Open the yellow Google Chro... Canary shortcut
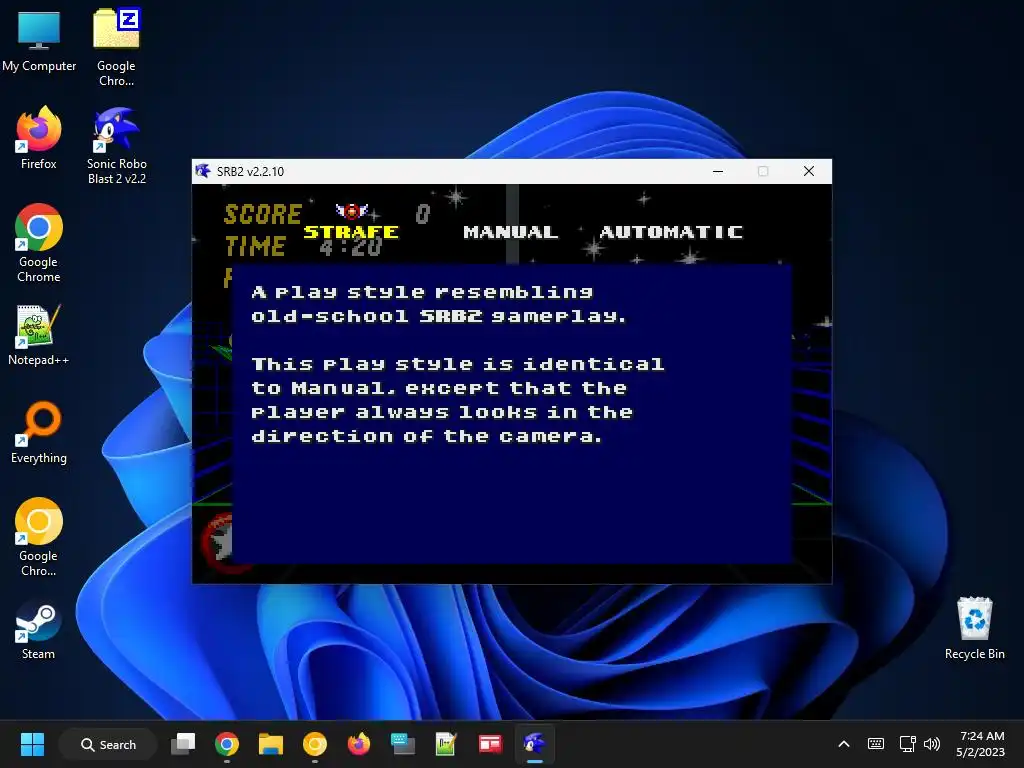1024x768 pixels. [x=39, y=537]
